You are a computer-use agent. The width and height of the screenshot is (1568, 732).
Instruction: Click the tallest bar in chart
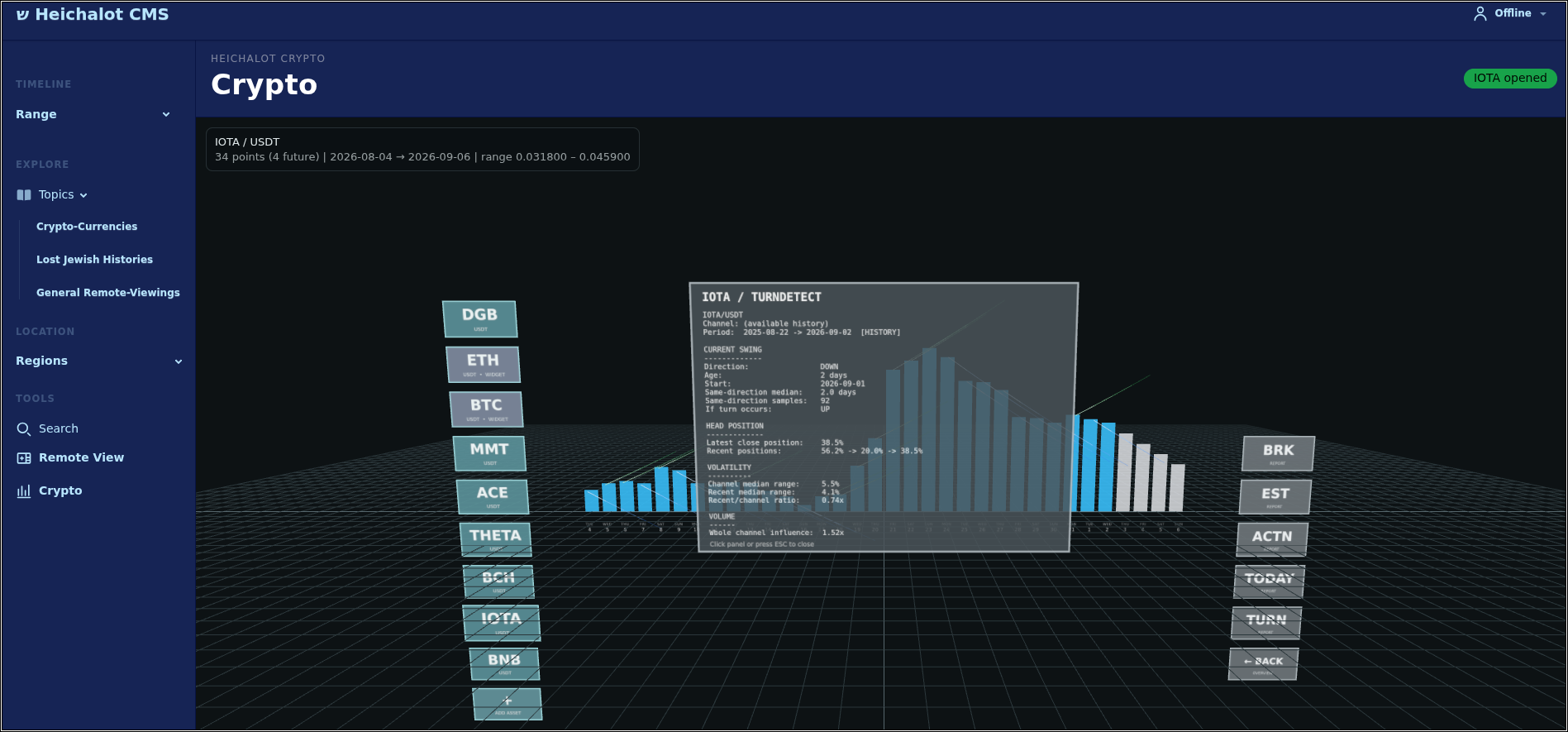coord(929,429)
